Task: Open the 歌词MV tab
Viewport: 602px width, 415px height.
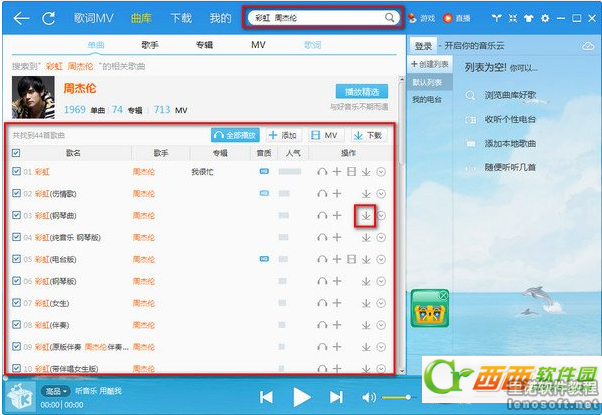Action: pos(94,18)
